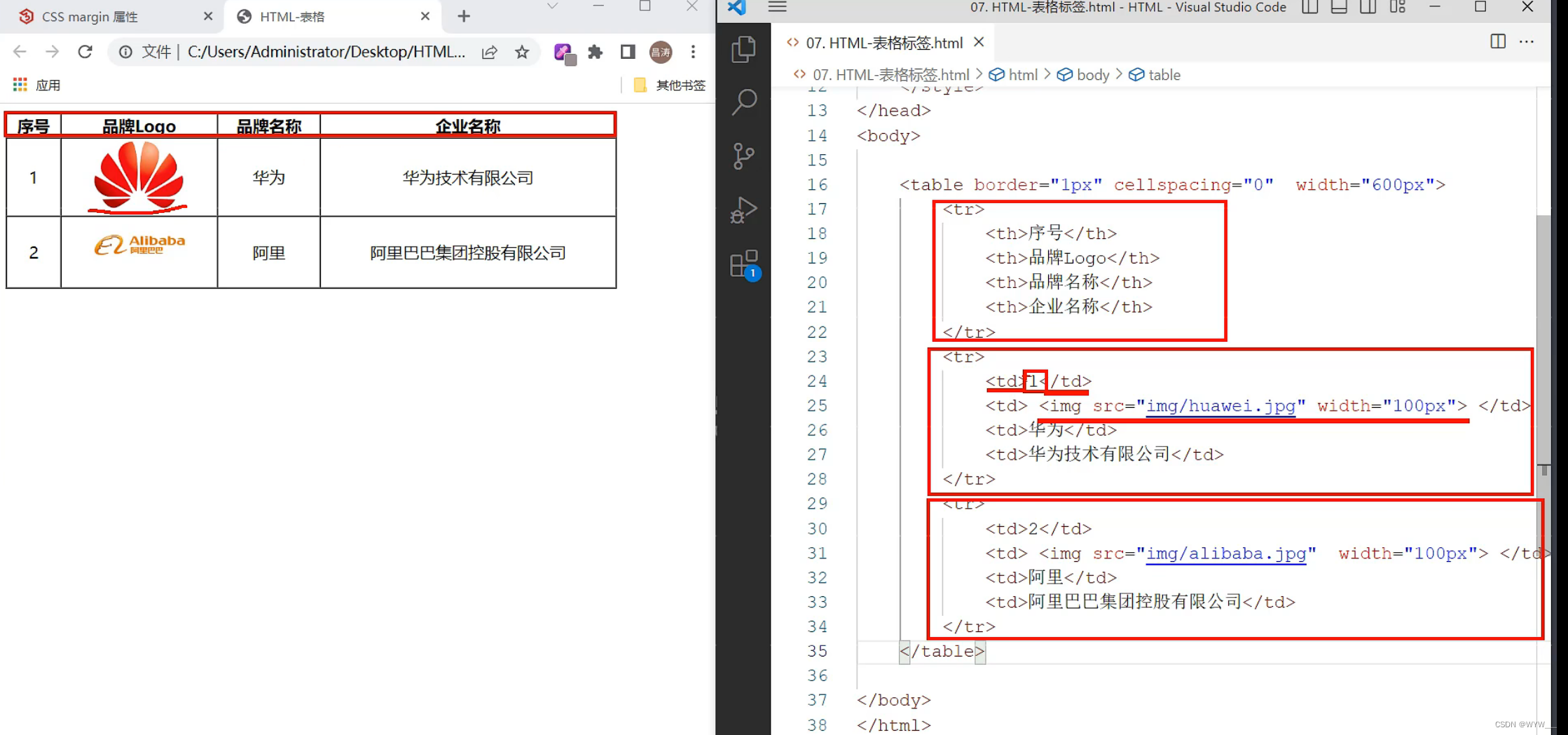The height and width of the screenshot is (735, 1568).
Task: Click the 阿里 brand name cell
Action: [269, 252]
